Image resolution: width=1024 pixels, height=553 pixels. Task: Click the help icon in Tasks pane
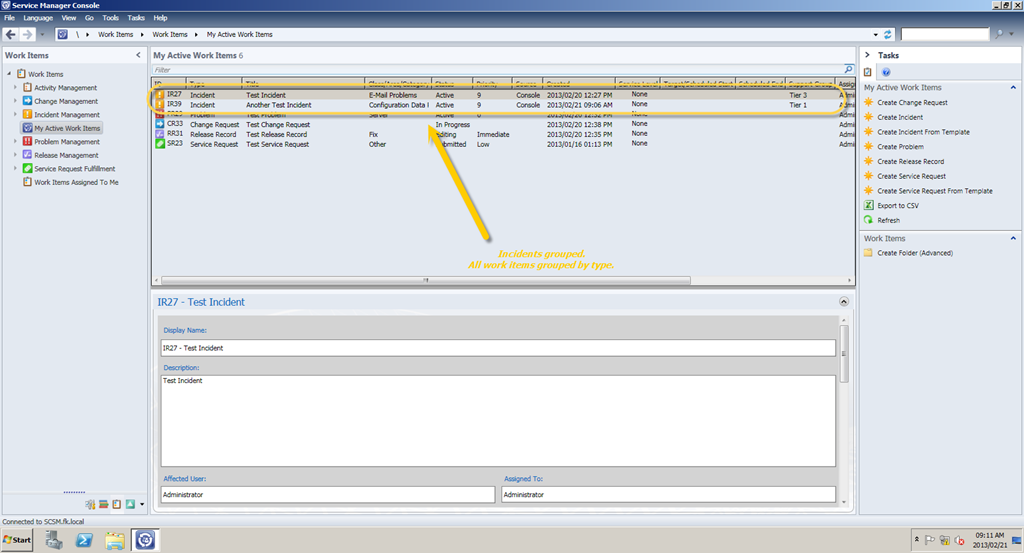[886, 72]
